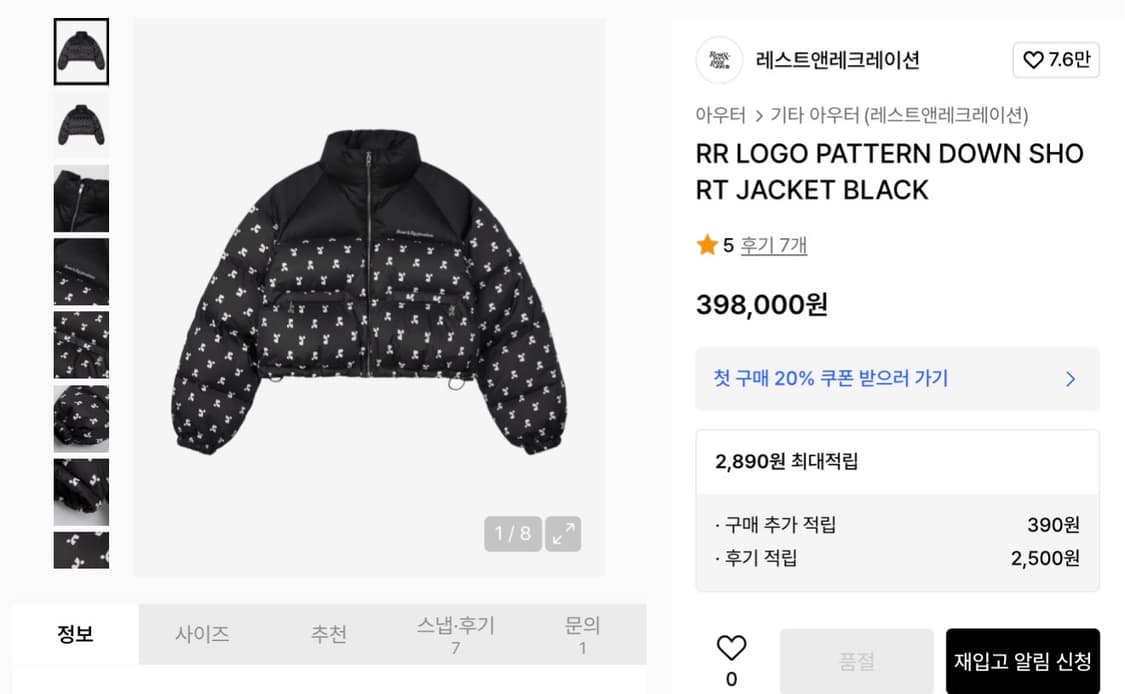
Task: Click the fullscreen expand image icon
Action: [x=563, y=533]
